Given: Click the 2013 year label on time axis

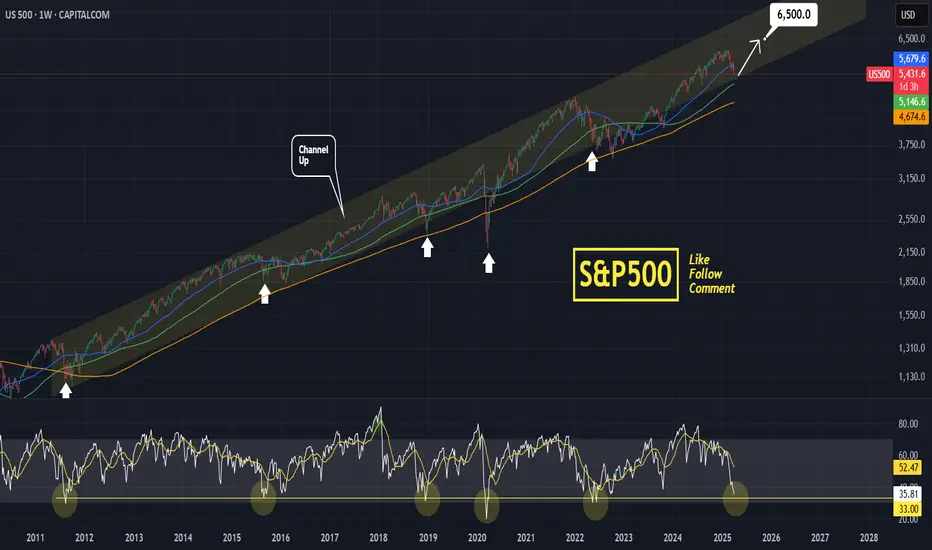Looking at the screenshot, I should click(x=134, y=538).
